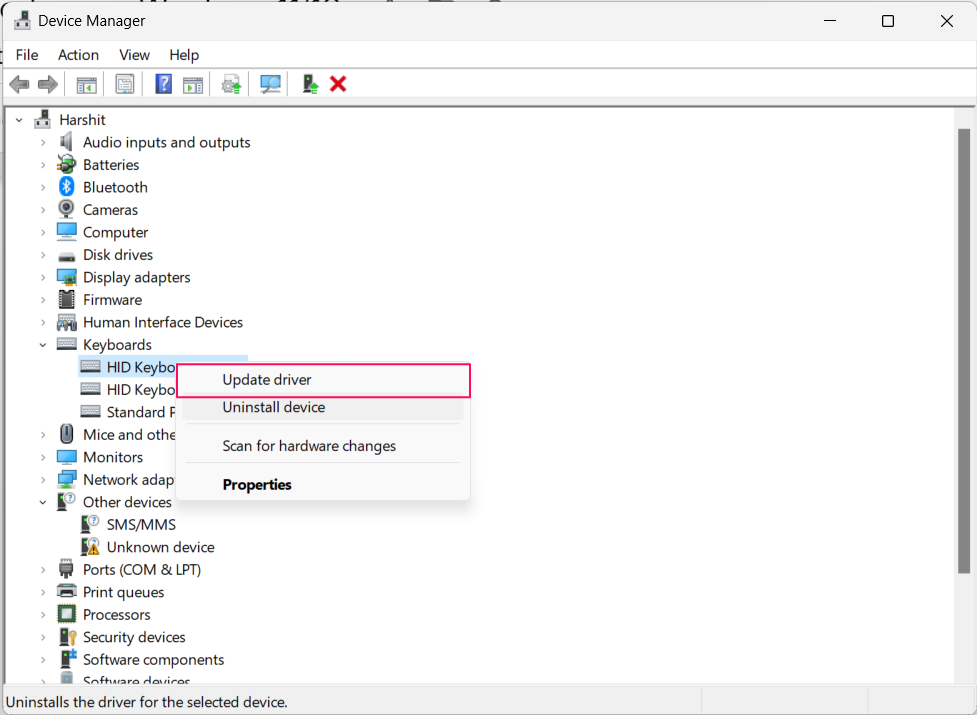977x715 pixels.
Task: Collapse the Other devices category
Action: click(x=43, y=502)
